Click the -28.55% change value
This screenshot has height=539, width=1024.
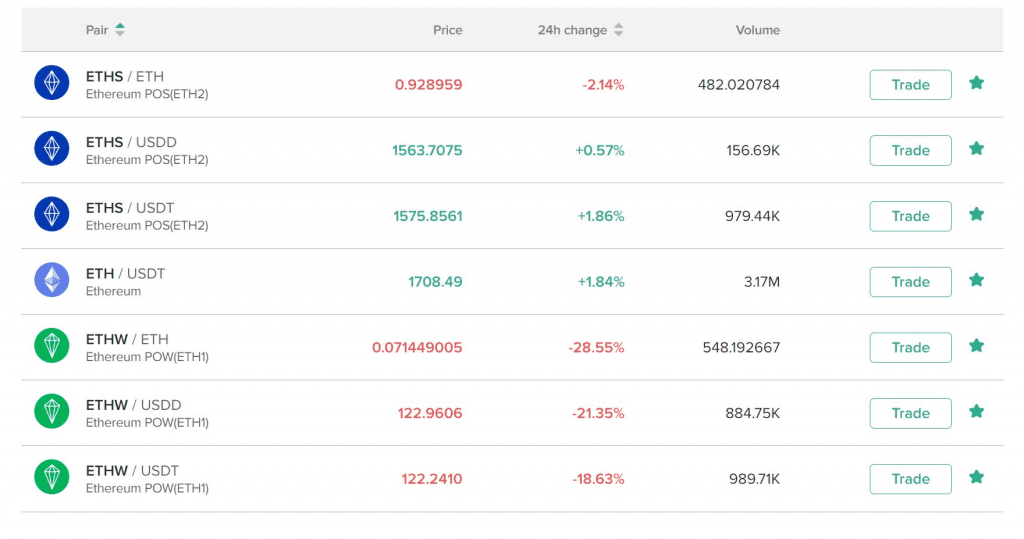tap(596, 348)
